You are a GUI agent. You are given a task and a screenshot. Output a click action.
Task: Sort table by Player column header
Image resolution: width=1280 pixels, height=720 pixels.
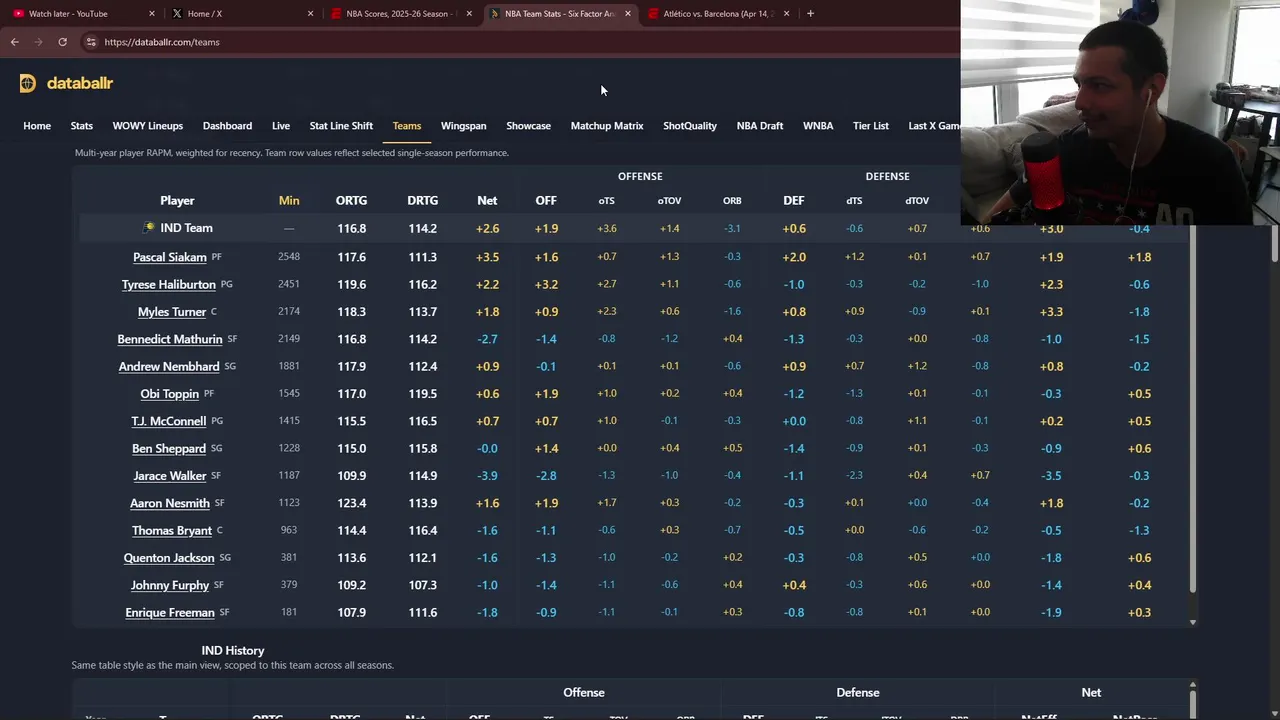[x=177, y=201]
